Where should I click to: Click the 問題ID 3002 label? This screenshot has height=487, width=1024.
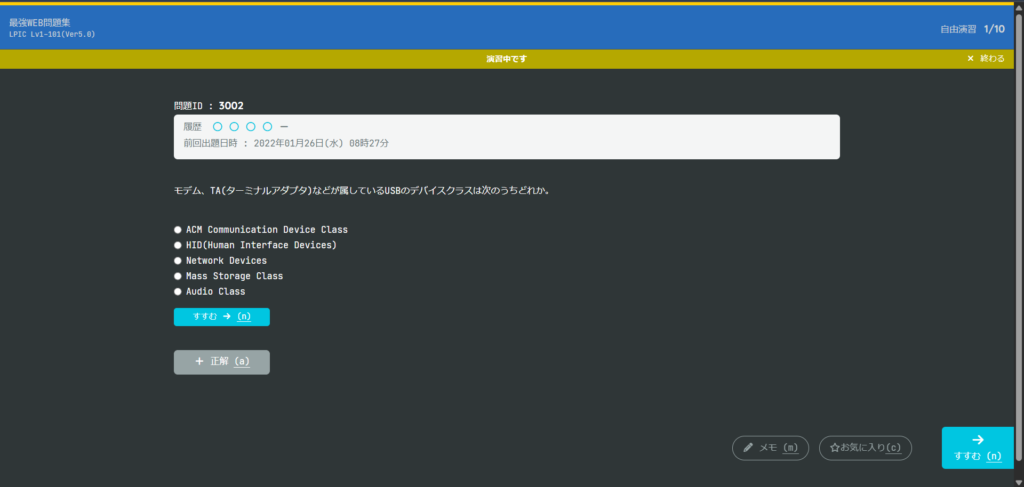(x=208, y=105)
